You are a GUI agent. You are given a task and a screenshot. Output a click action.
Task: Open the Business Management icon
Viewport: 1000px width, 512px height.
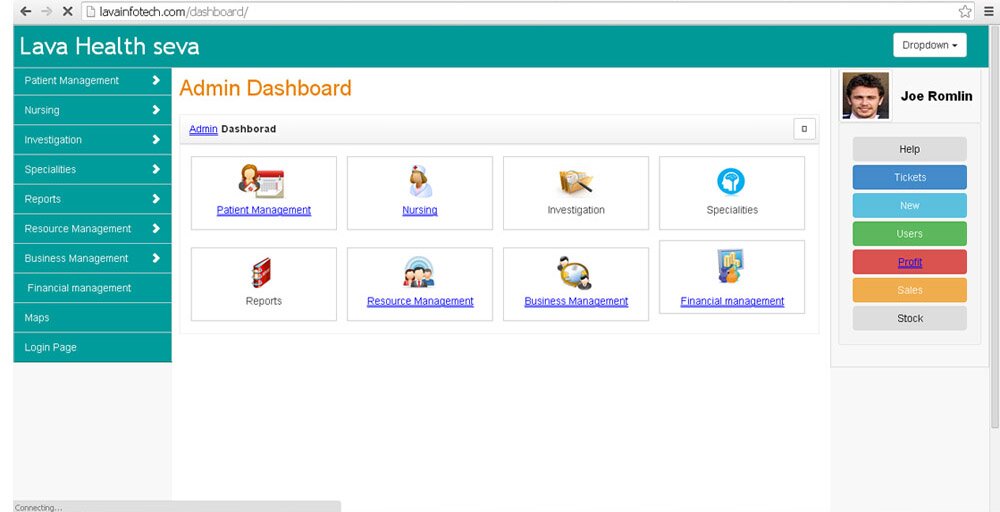tap(575, 272)
